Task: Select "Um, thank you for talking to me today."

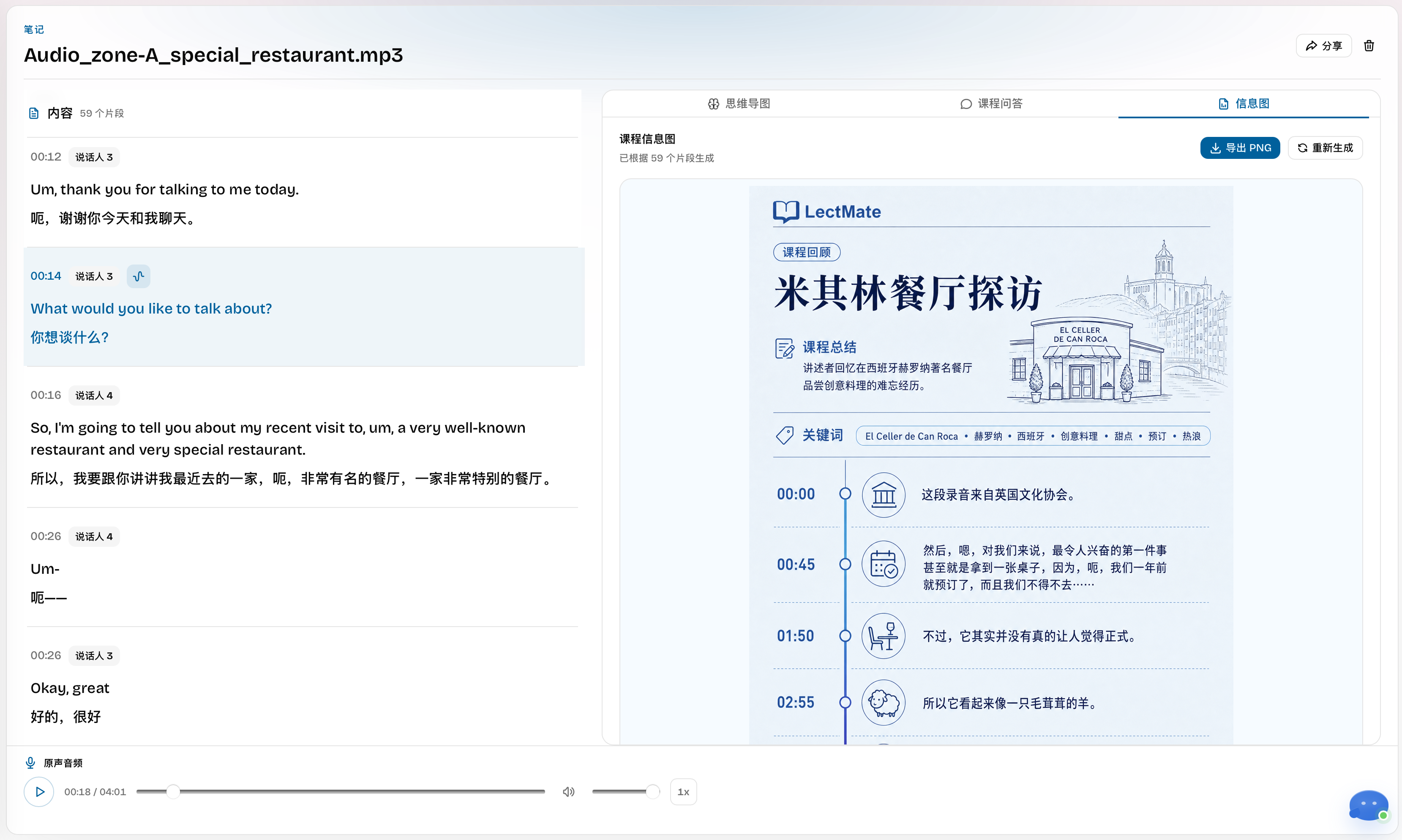Action: tap(165, 189)
